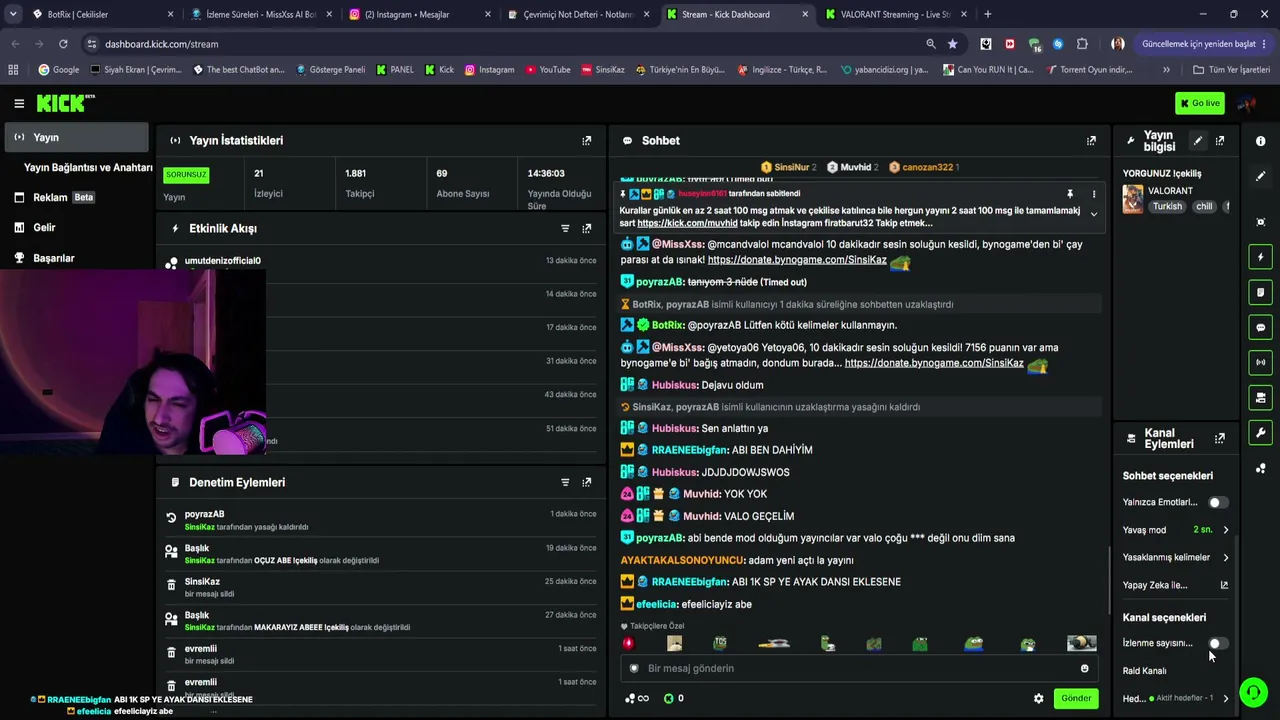The image size is (1280, 720).
Task: Expand Yasaklanmış kelimeler settings
Action: point(1225,557)
